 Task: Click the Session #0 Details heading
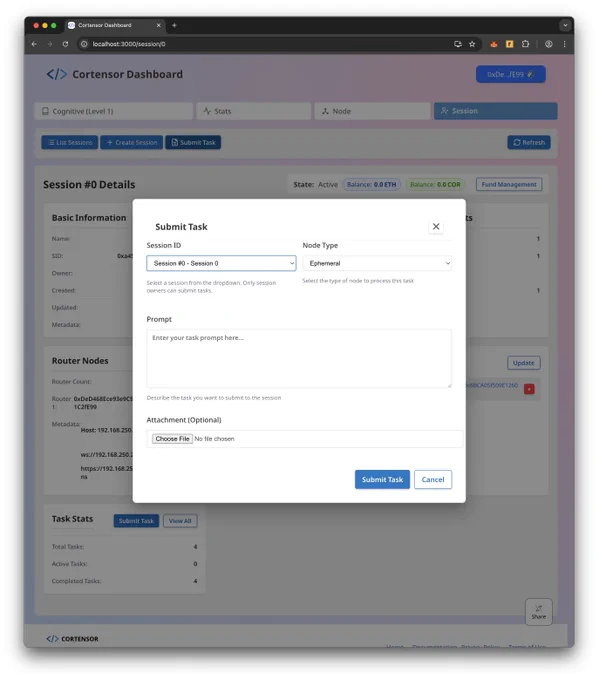89,184
